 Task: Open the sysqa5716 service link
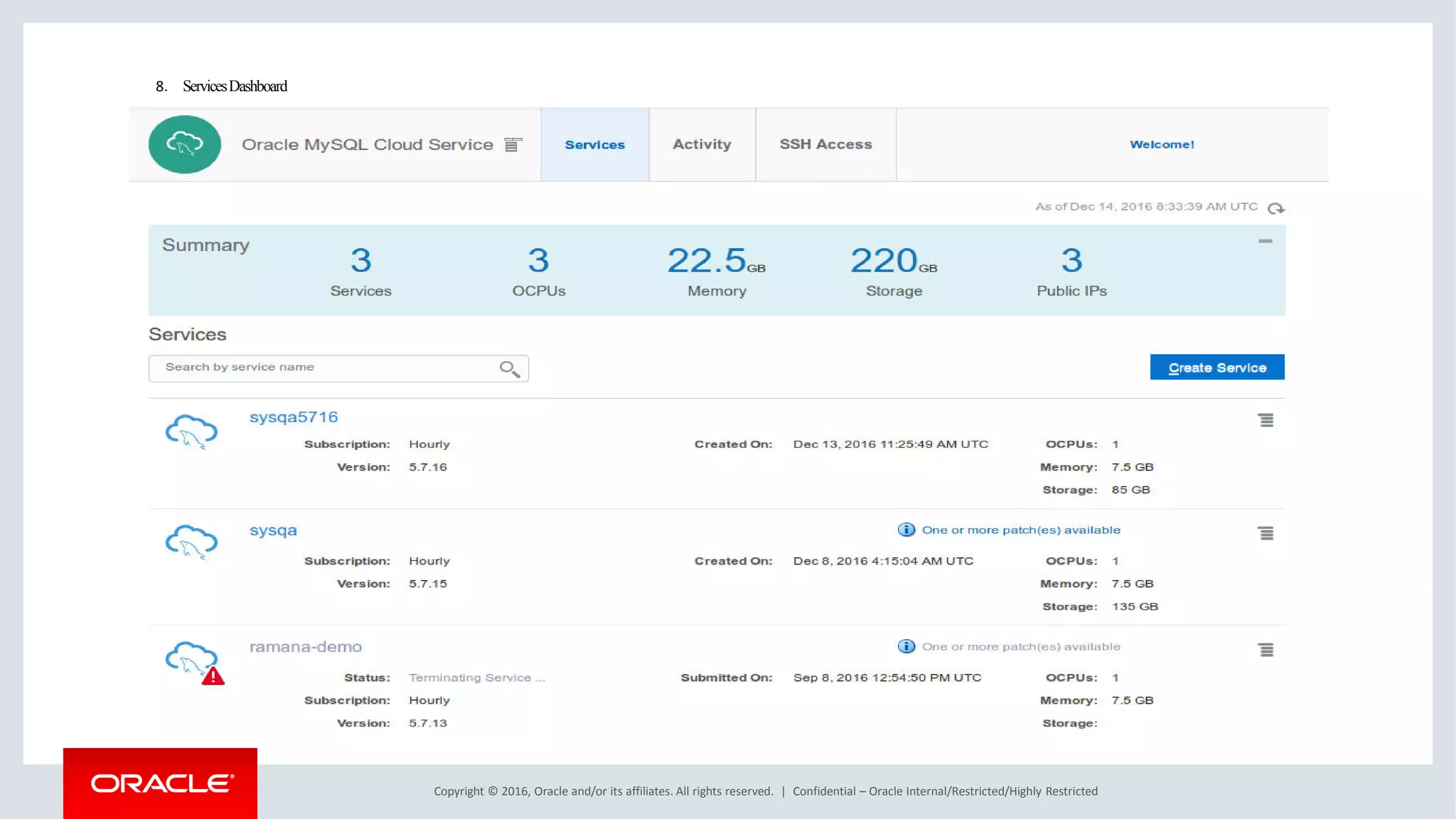pos(294,417)
